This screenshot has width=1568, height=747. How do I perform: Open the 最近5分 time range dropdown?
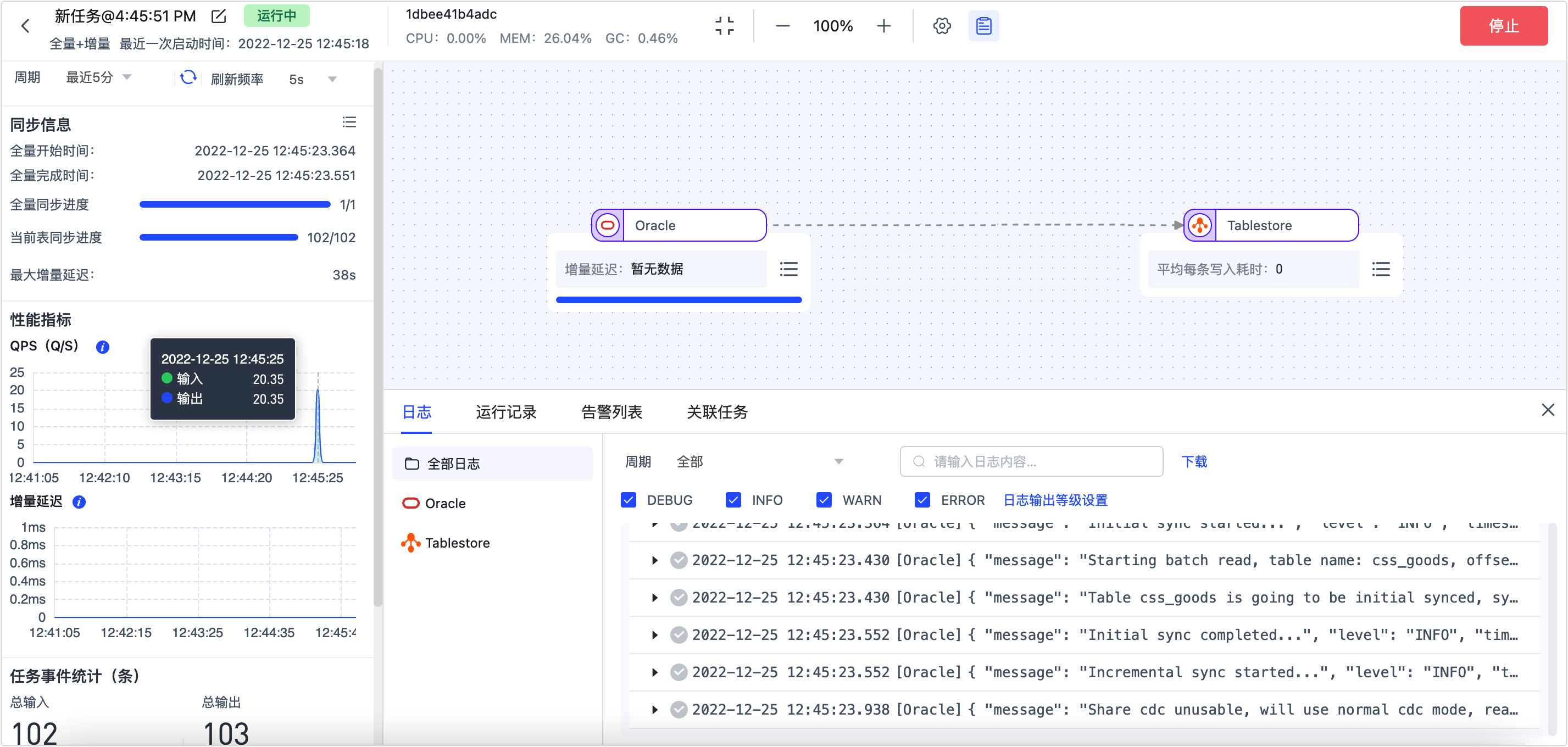(x=99, y=77)
